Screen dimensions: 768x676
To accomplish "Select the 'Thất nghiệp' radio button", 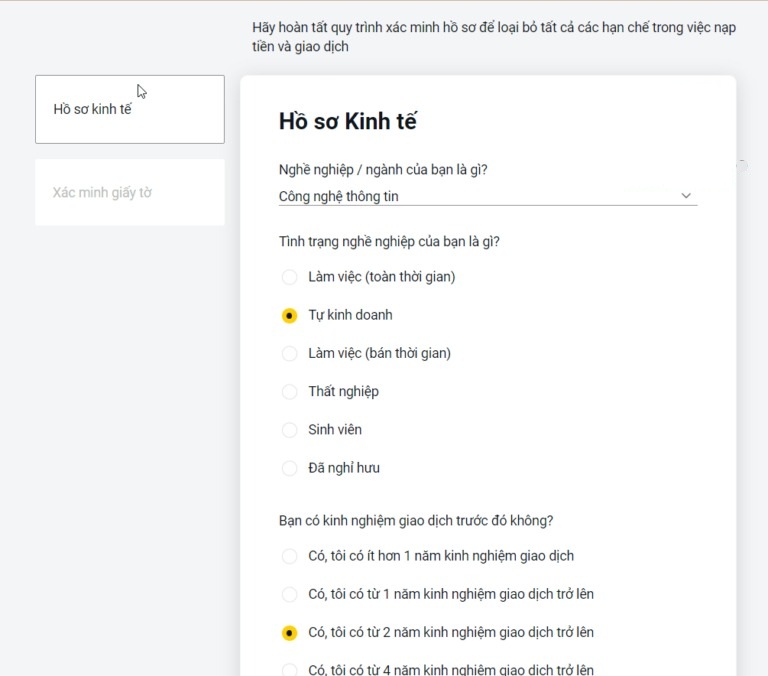I will 290,391.
